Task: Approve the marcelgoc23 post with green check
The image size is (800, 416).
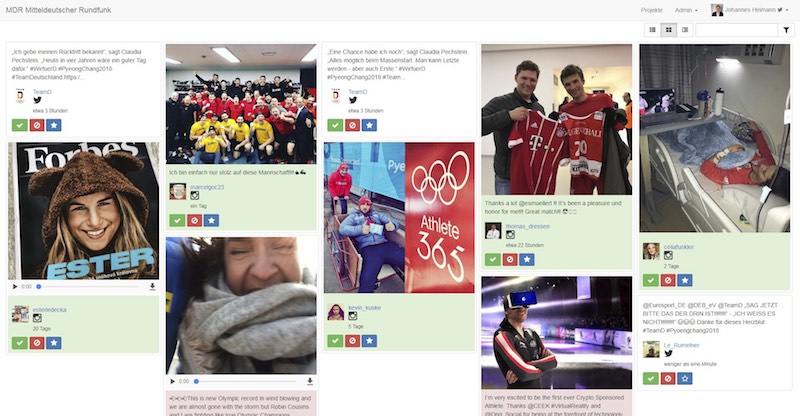Action: [x=177, y=221]
